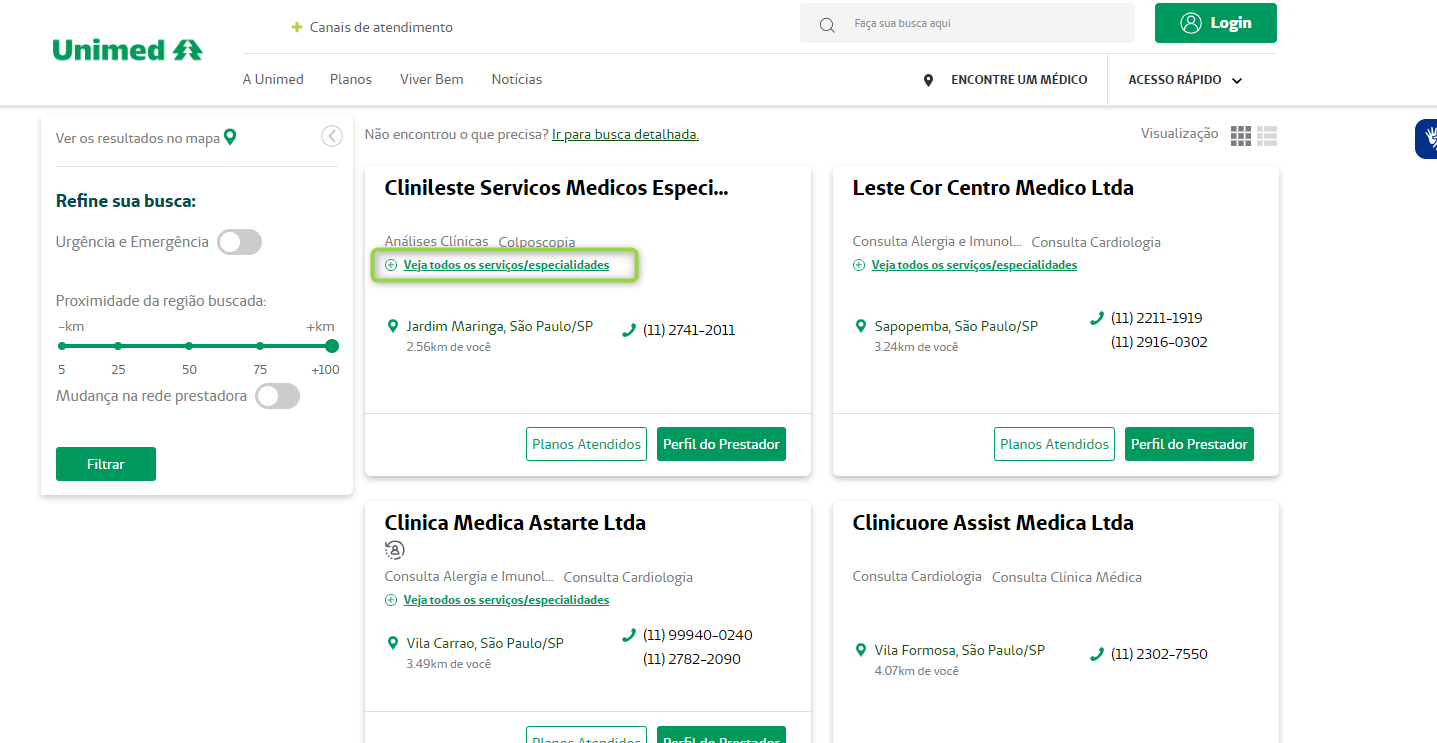Viewport: 1437px width, 743px height.
Task: Click the location pin for Sapopemba
Action: pyautogui.click(x=861, y=326)
